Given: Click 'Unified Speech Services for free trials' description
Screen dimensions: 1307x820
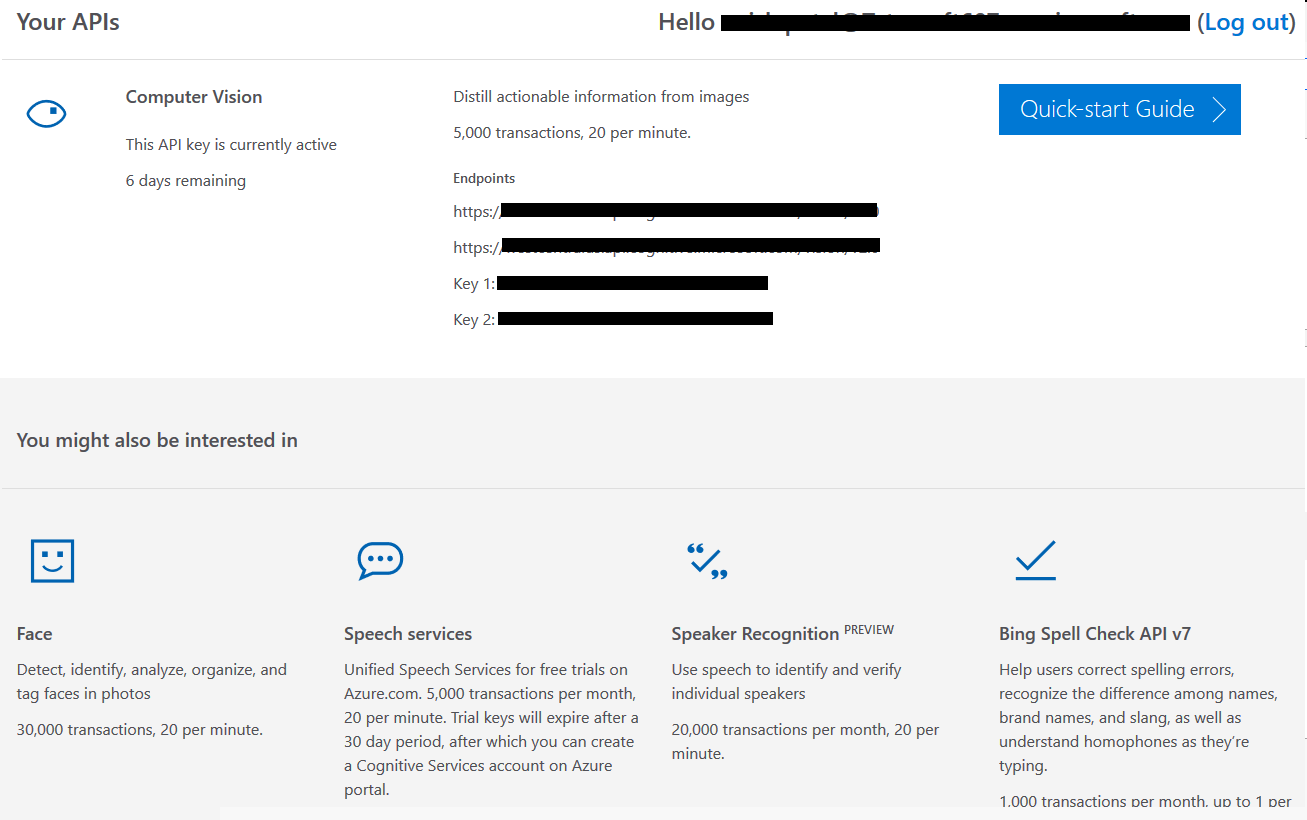Looking at the screenshot, I should 491,730.
